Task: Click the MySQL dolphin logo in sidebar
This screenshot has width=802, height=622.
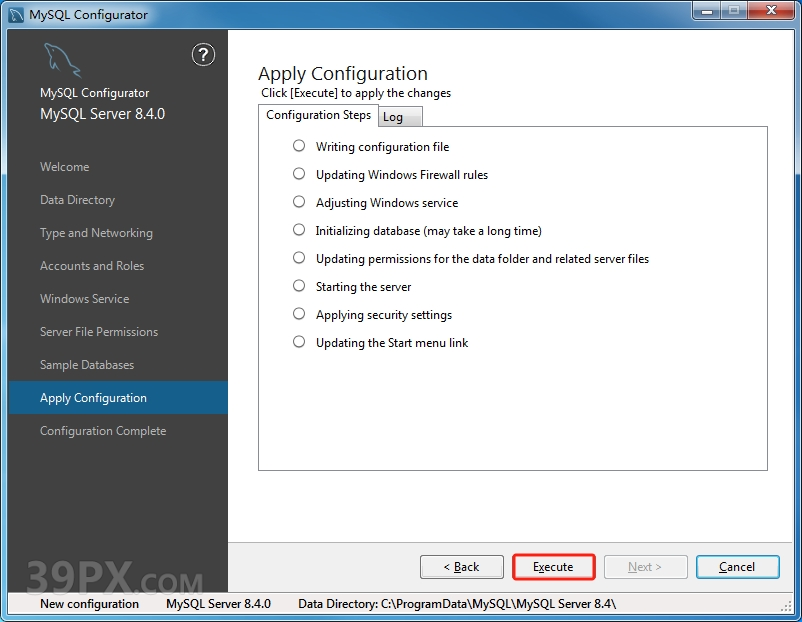Action: tap(61, 61)
